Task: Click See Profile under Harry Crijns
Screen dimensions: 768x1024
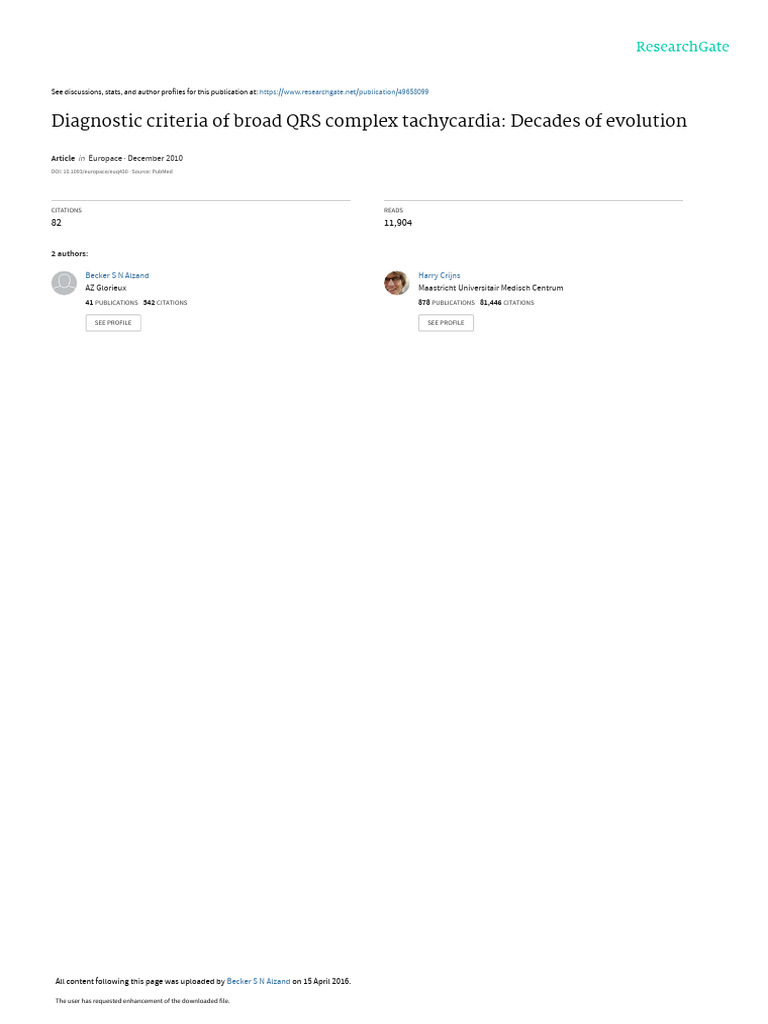Action: tap(446, 323)
